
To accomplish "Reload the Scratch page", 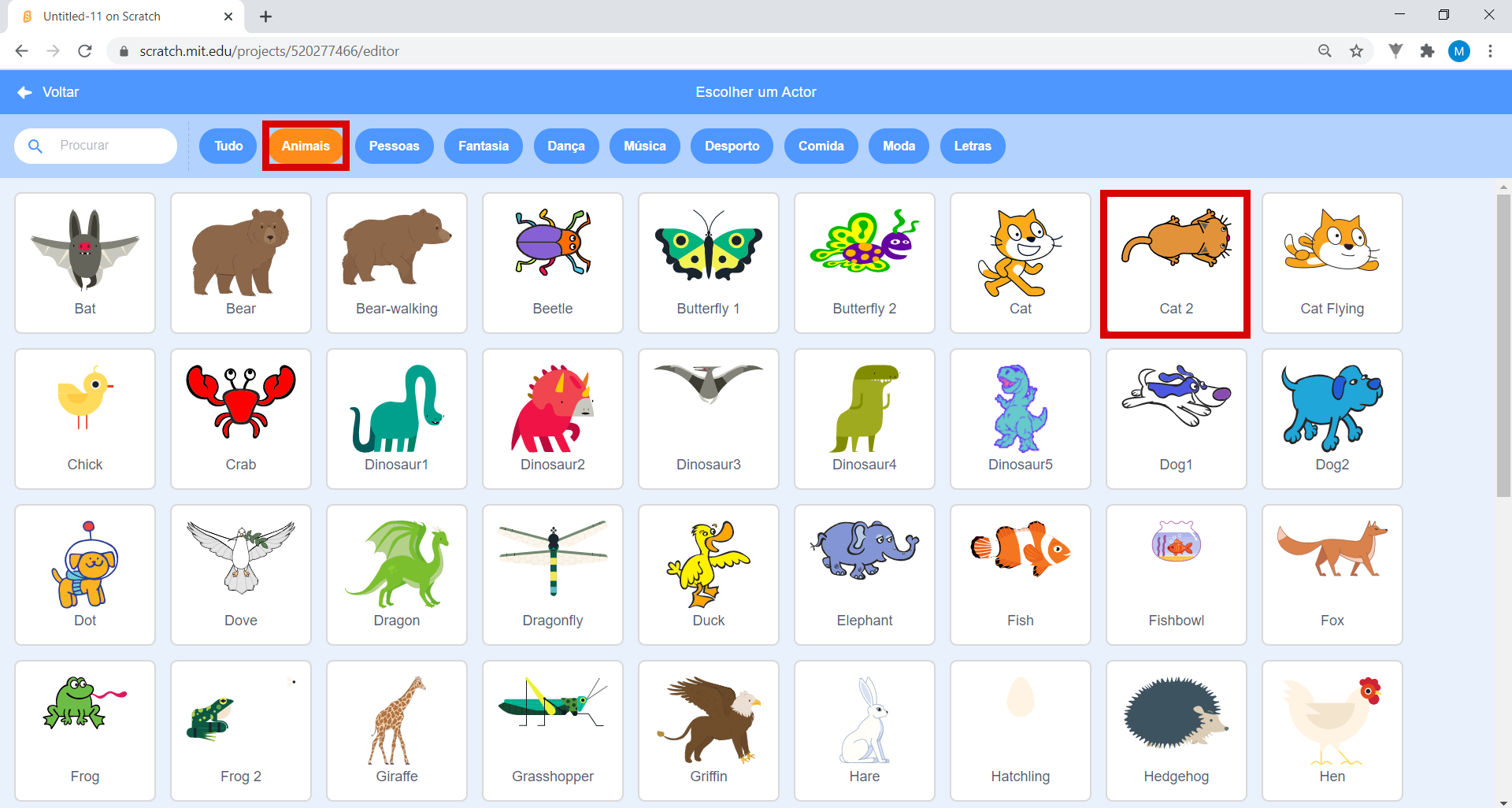I will tap(85, 51).
